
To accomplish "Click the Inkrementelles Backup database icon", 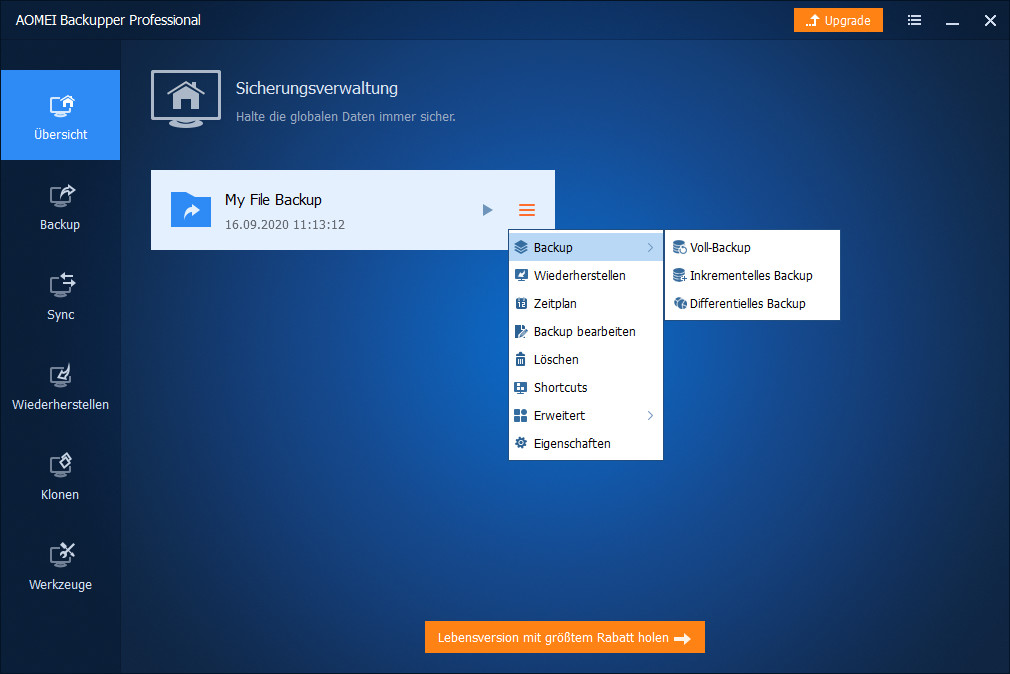I will (x=680, y=276).
